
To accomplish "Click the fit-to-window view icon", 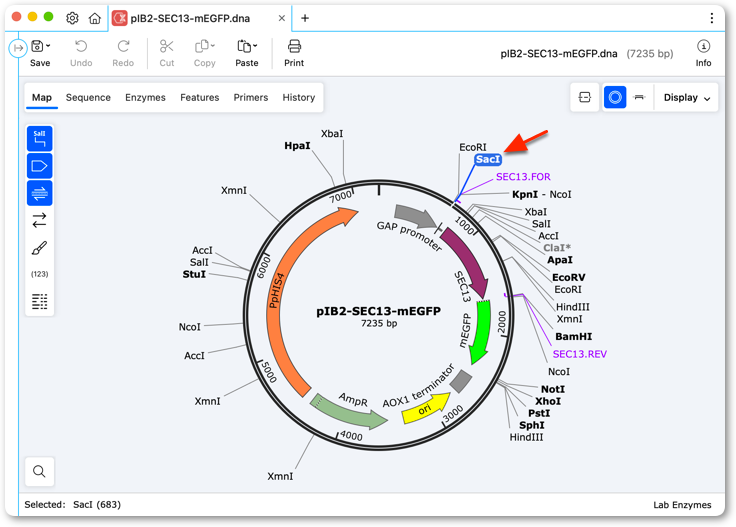I will pyautogui.click(x=584, y=98).
